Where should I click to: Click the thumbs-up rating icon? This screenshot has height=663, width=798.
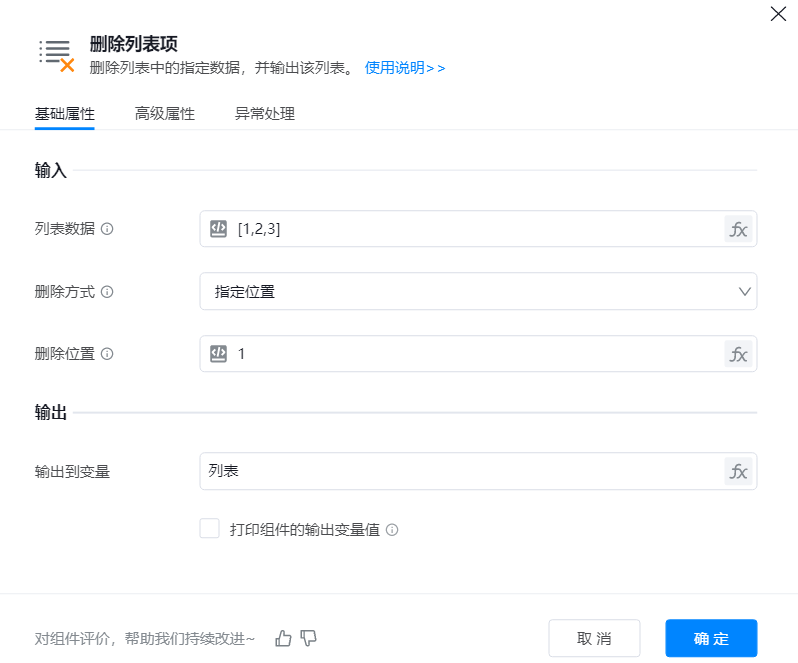pyautogui.click(x=284, y=638)
